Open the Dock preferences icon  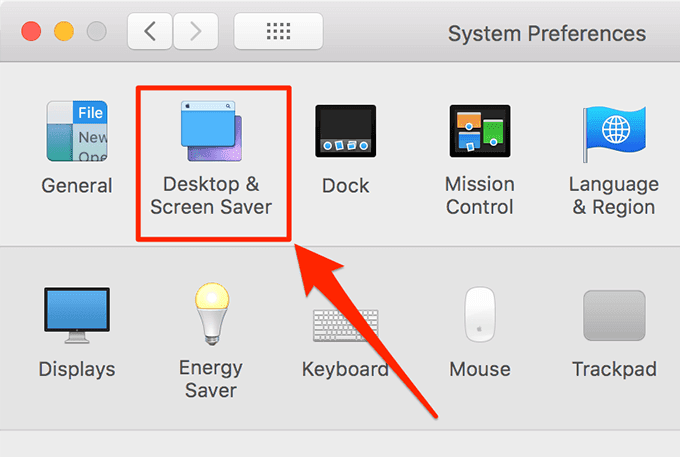tap(346, 131)
